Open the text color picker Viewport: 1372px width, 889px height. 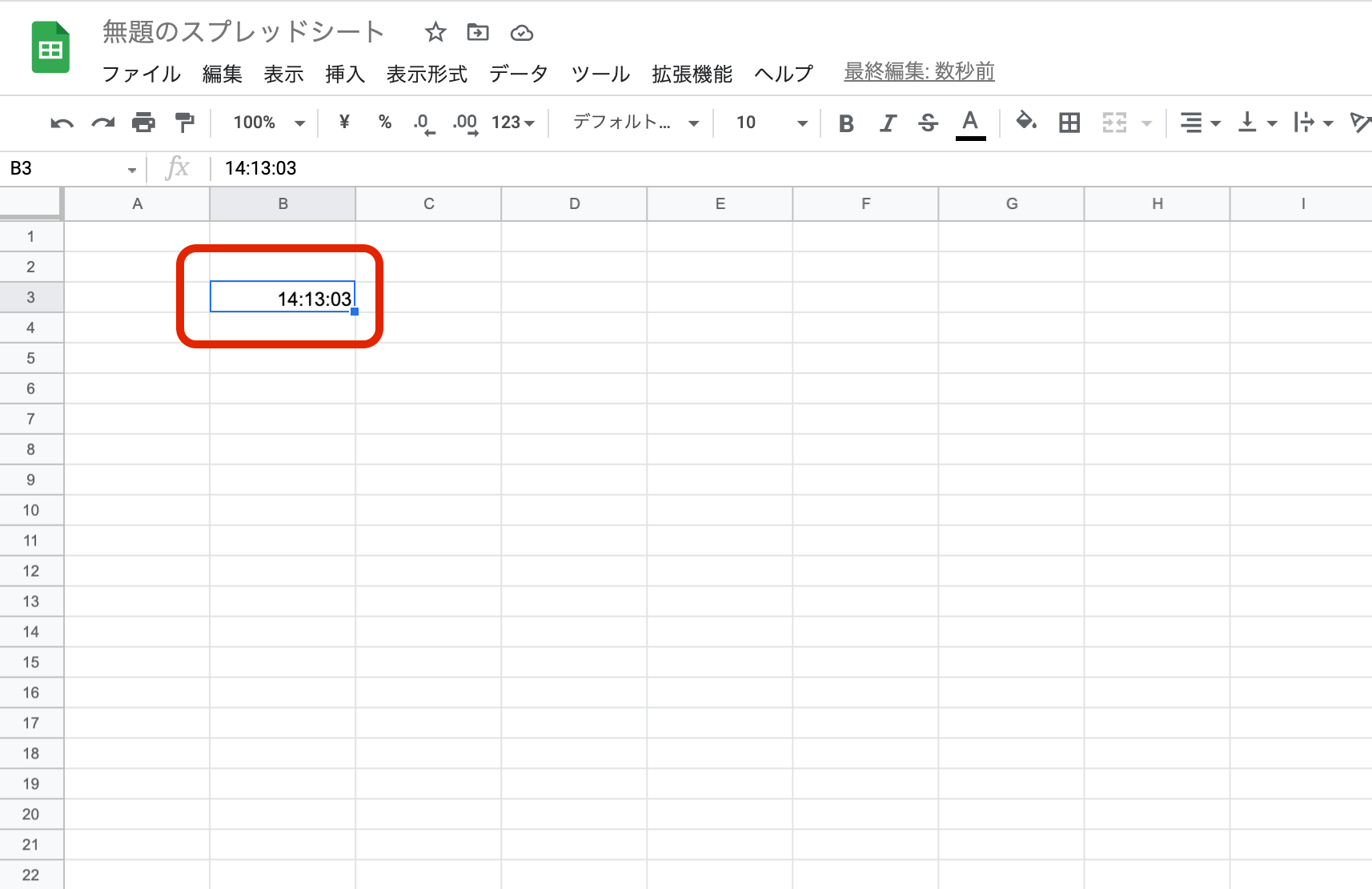pyautogui.click(x=970, y=124)
